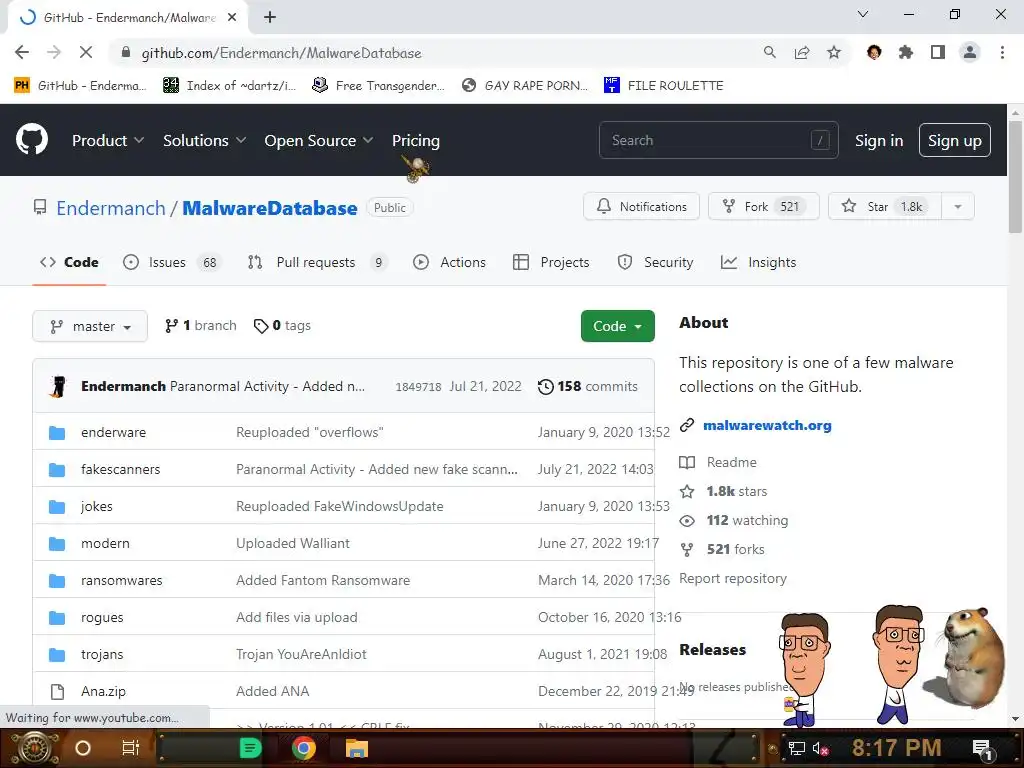Click Pricing in GitHub header

point(416,140)
